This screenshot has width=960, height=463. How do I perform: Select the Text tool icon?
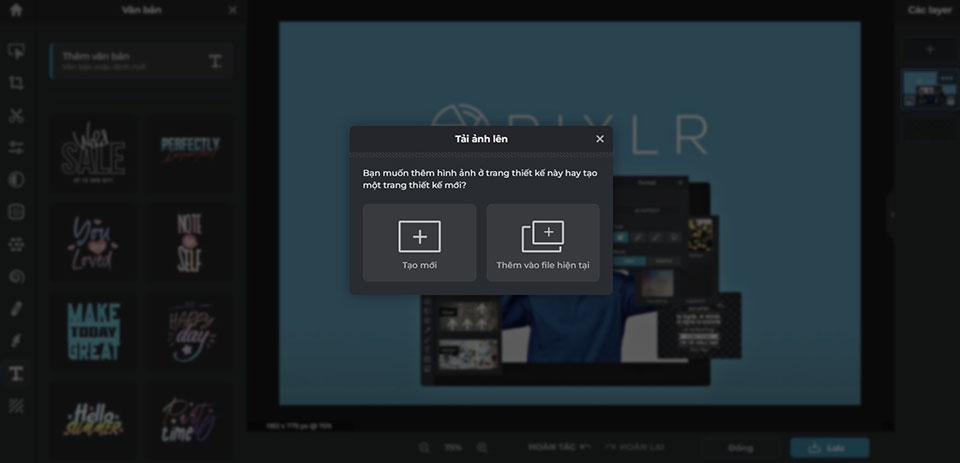pos(16,373)
